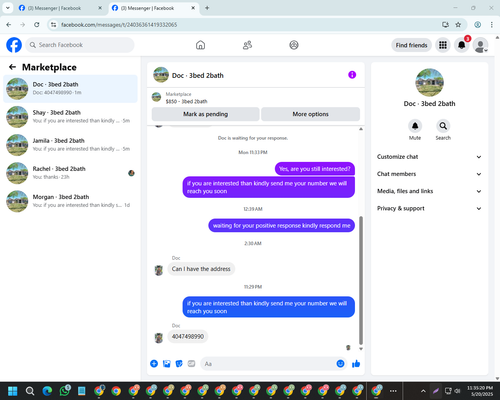Click the chat scroll down arrow
The height and width of the screenshot is (400, 500).
tap(361, 349)
